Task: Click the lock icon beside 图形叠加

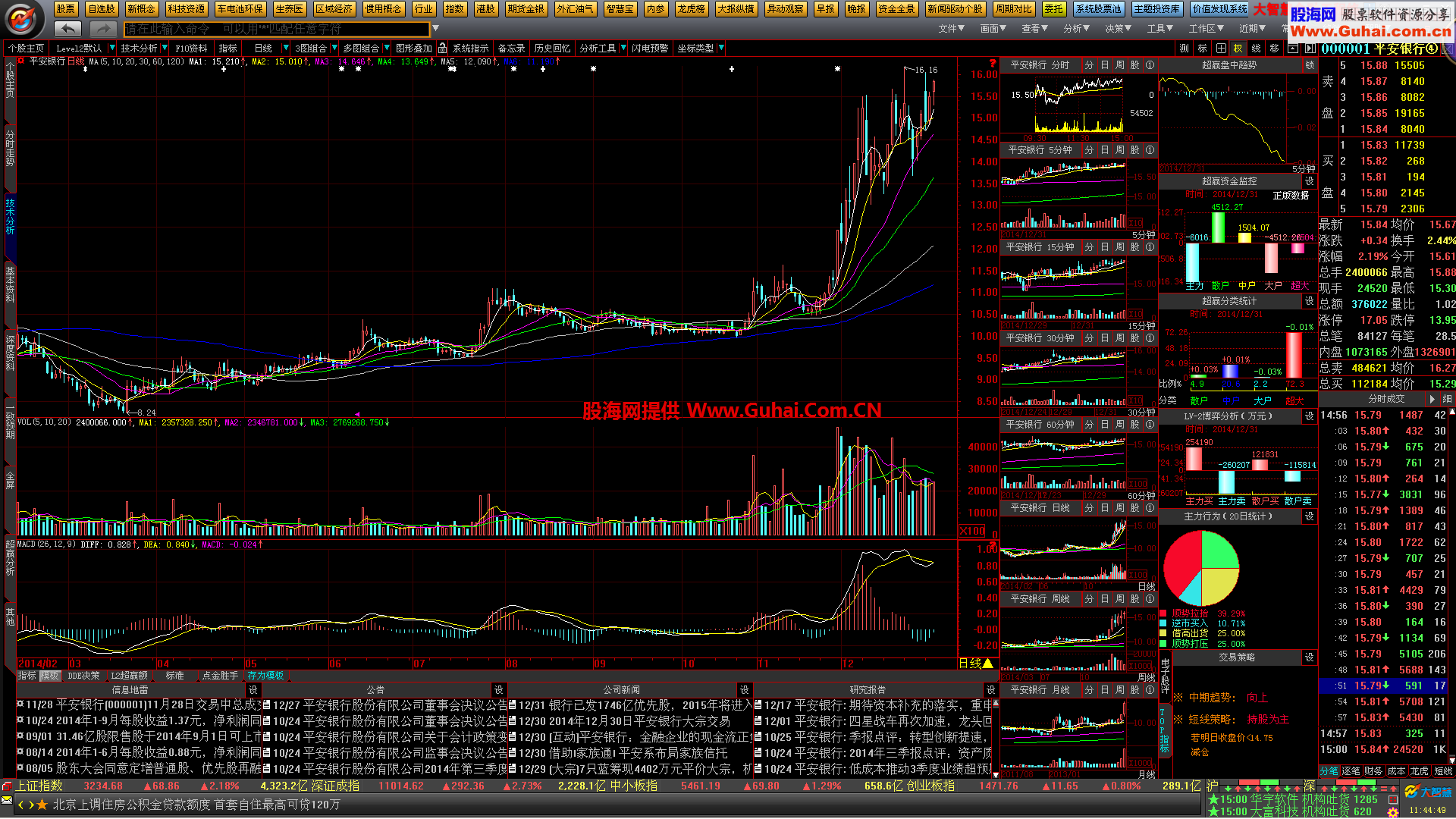Action: [442, 49]
